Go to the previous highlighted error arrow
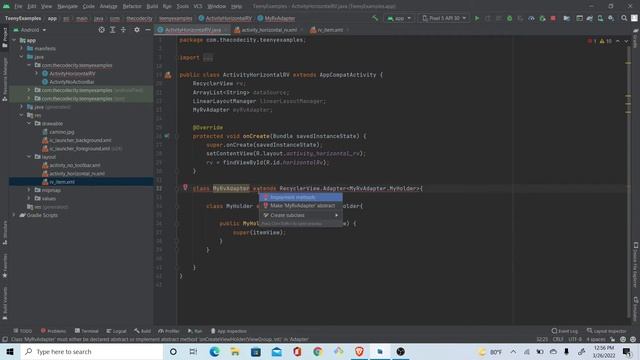 (x=618, y=41)
